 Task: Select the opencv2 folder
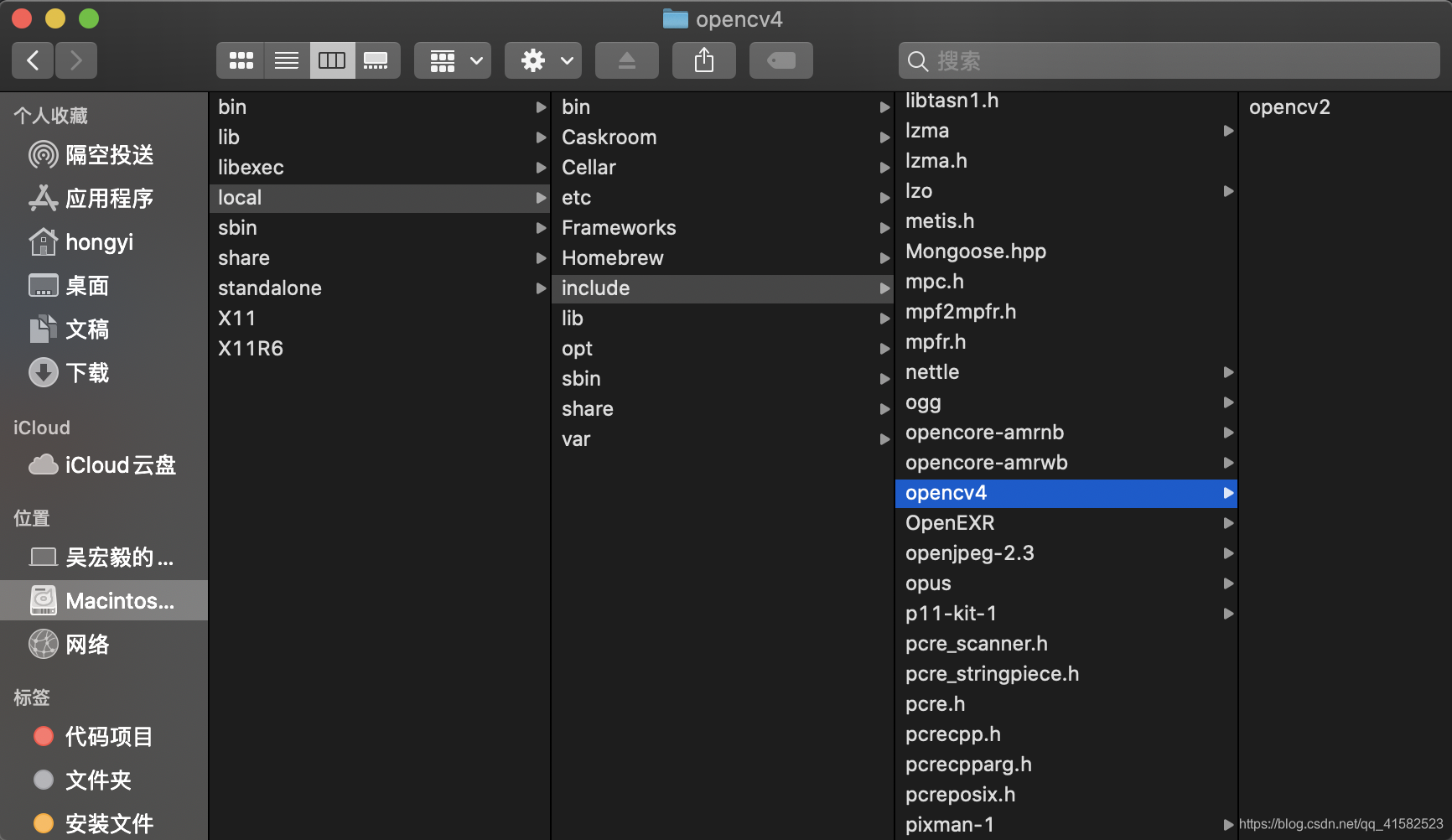(x=1345, y=107)
